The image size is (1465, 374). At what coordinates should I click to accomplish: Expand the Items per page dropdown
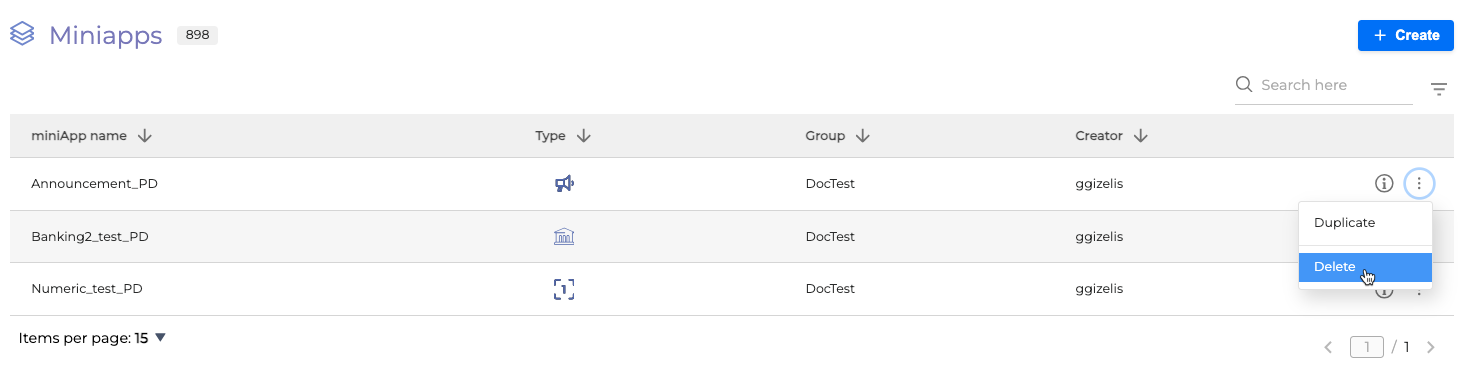point(160,338)
